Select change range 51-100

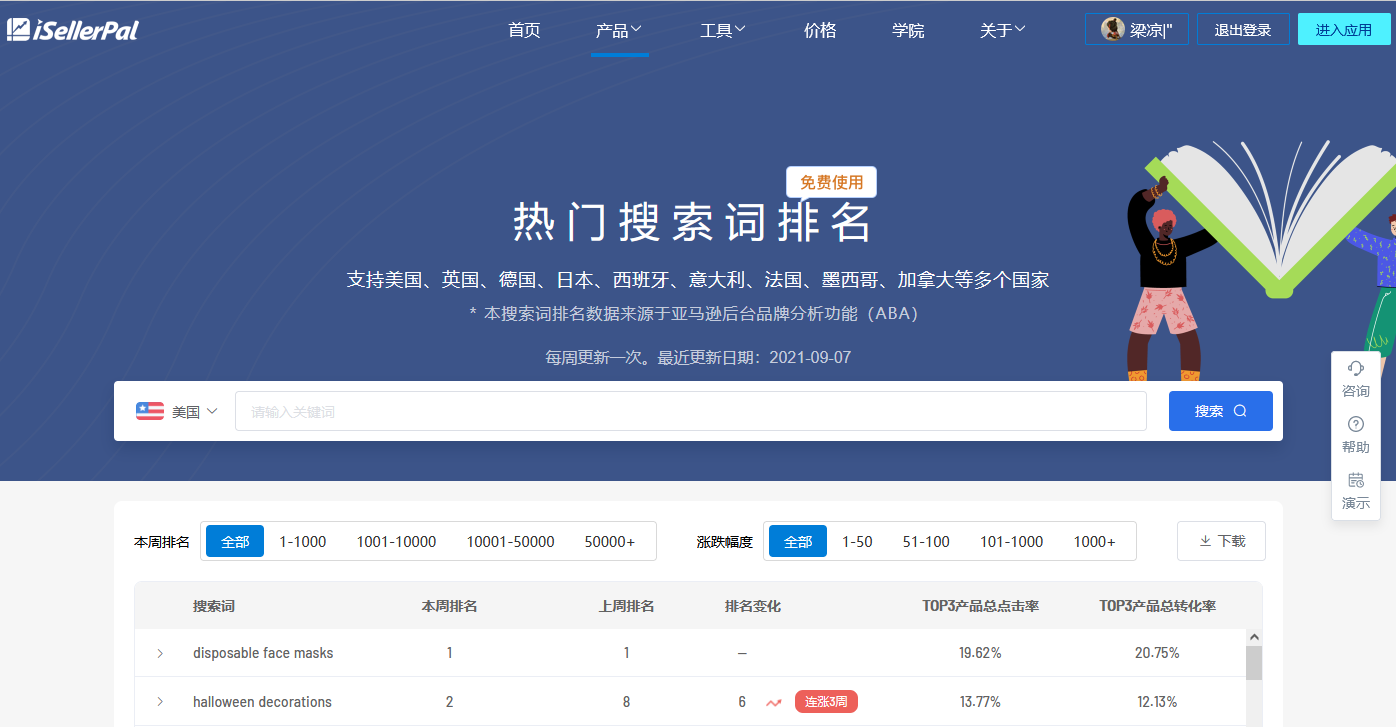926,541
